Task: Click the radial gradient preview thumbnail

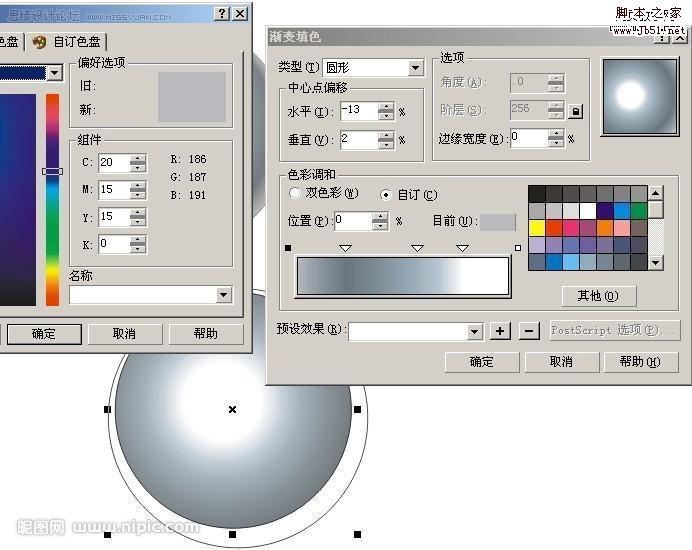Action: coord(640,97)
